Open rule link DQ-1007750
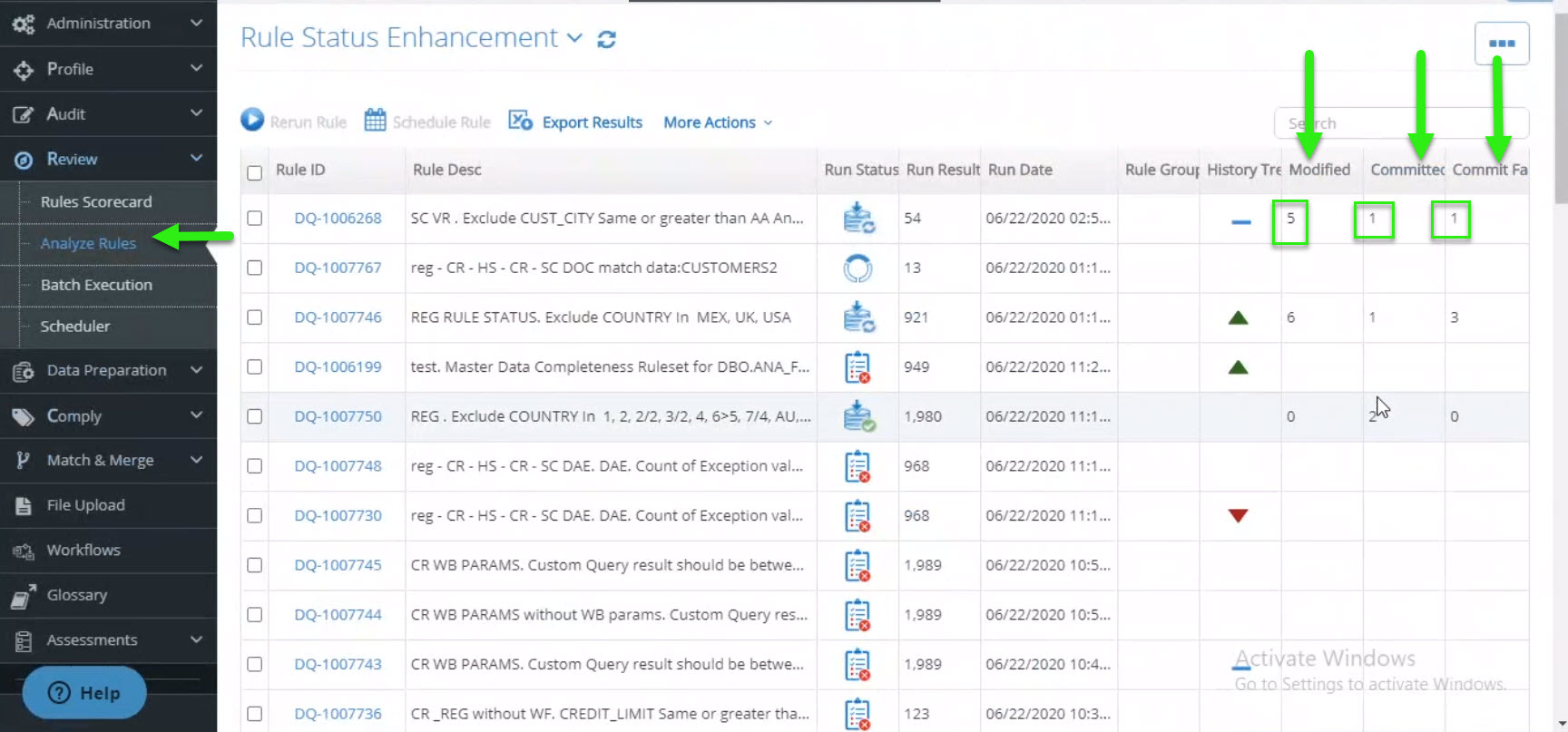The image size is (1568, 732). 338,416
